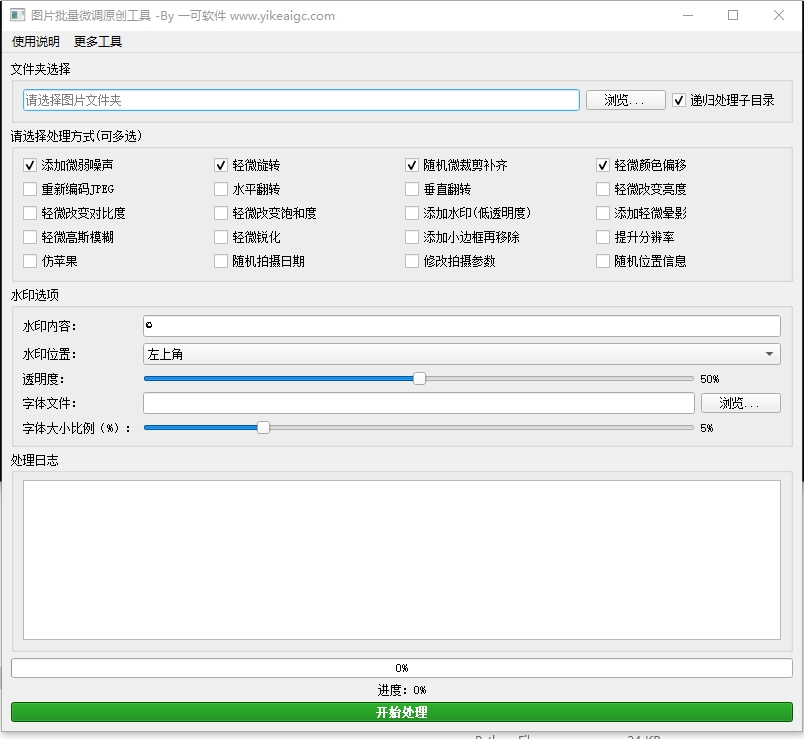
Task: Check the 提升分辨率 option
Action: (603, 237)
